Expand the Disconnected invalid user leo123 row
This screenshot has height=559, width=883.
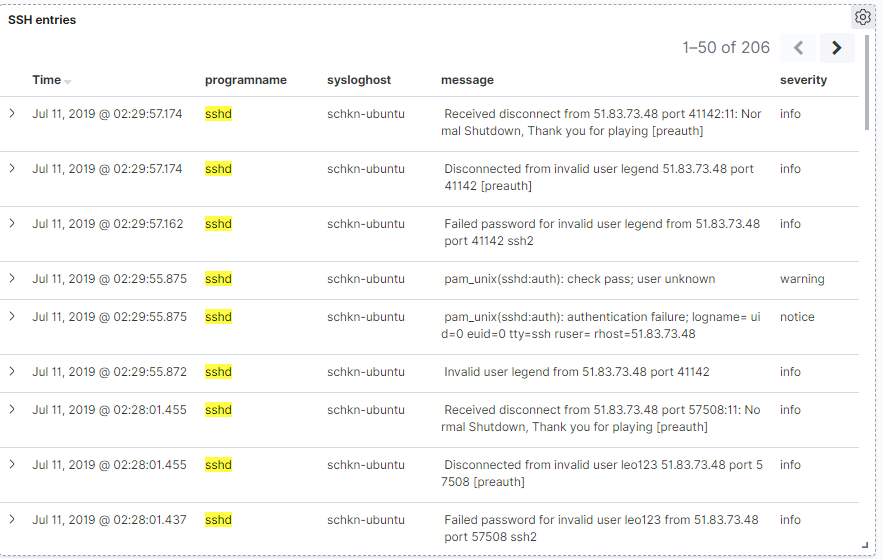(x=12, y=464)
